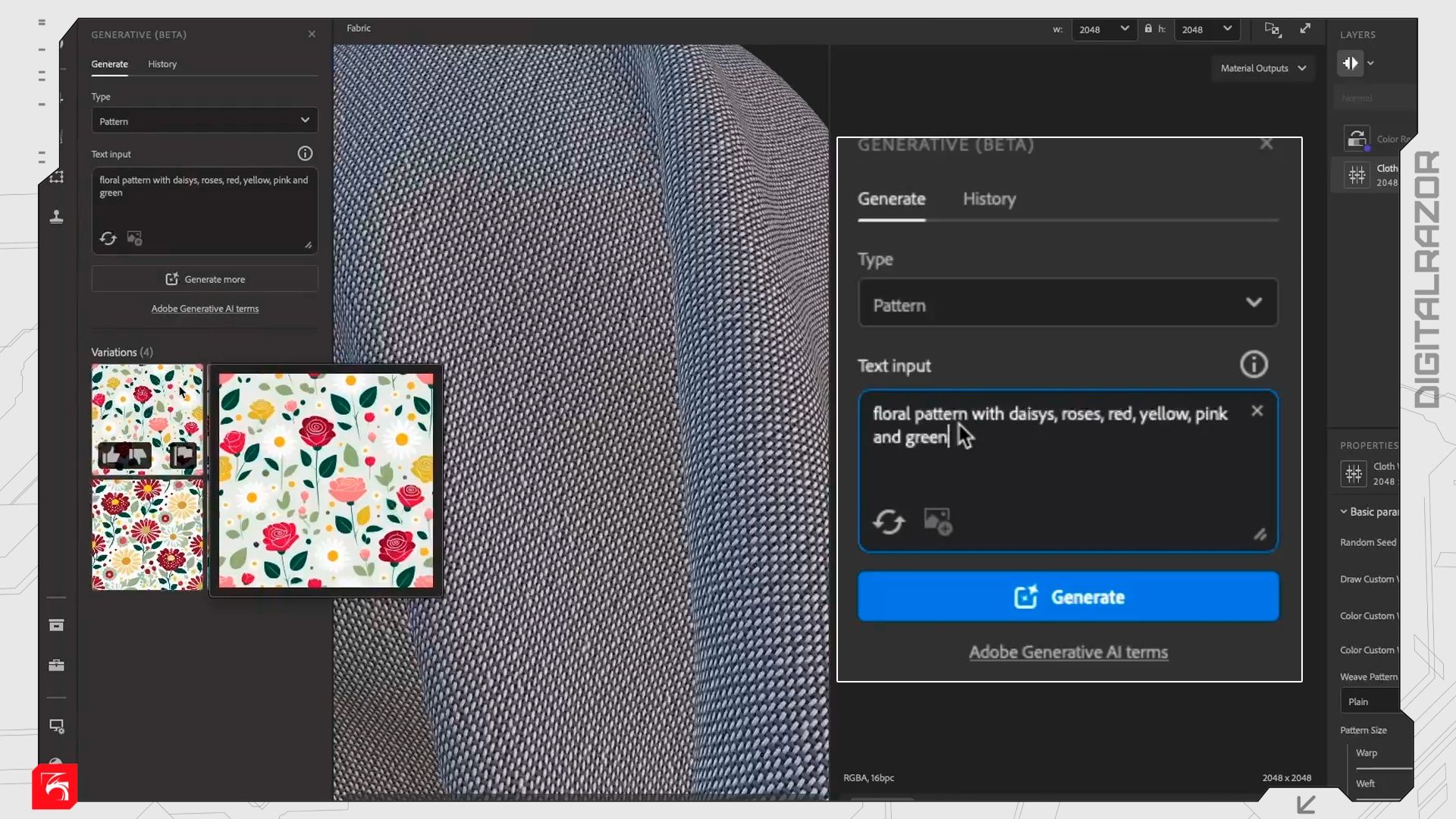The width and height of the screenshot is (1456, 819).
Task: Select the bottom-left floral variation thumbnail
Action: pos(147,535)
